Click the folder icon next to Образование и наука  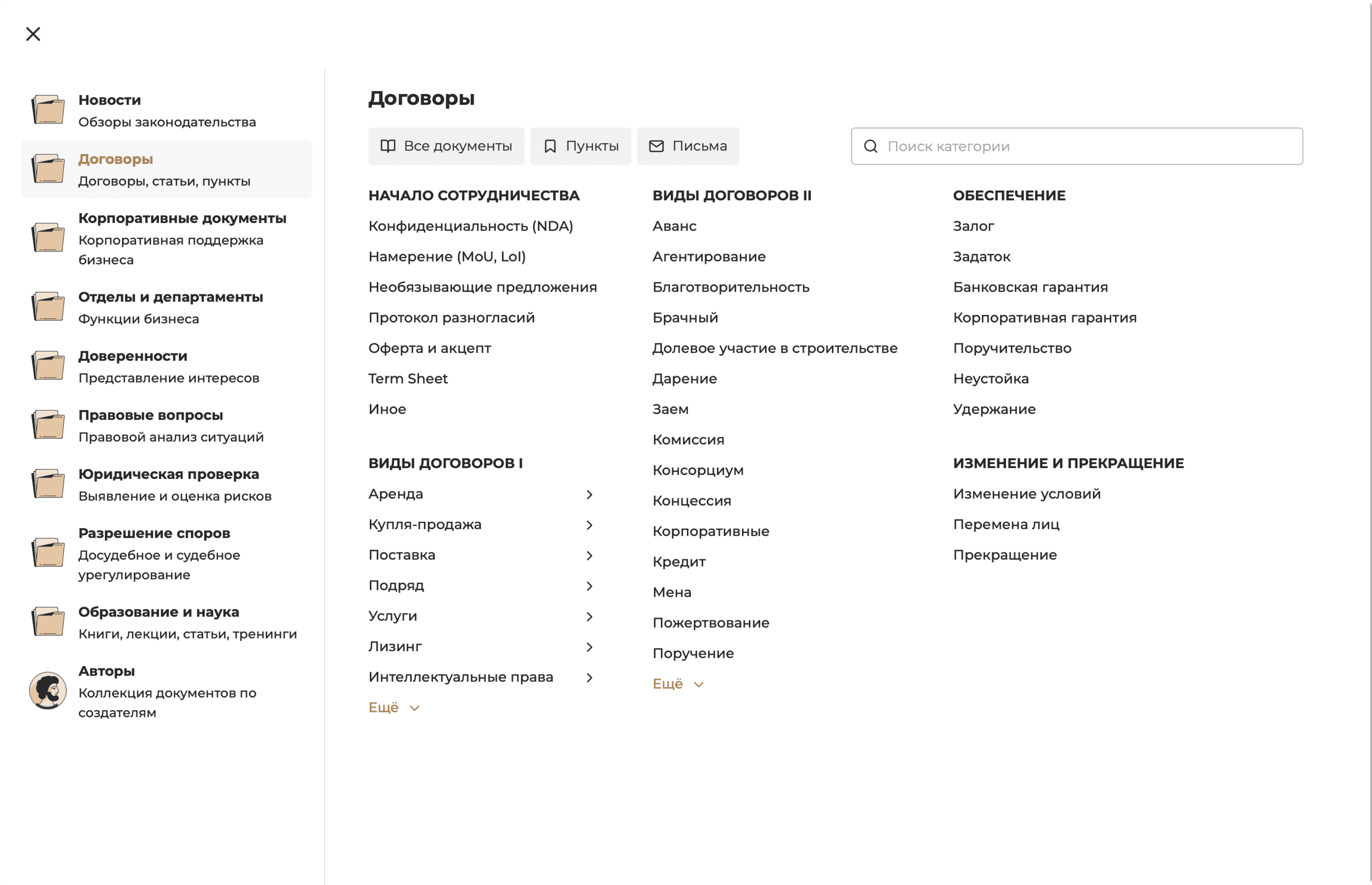[48, 622]
